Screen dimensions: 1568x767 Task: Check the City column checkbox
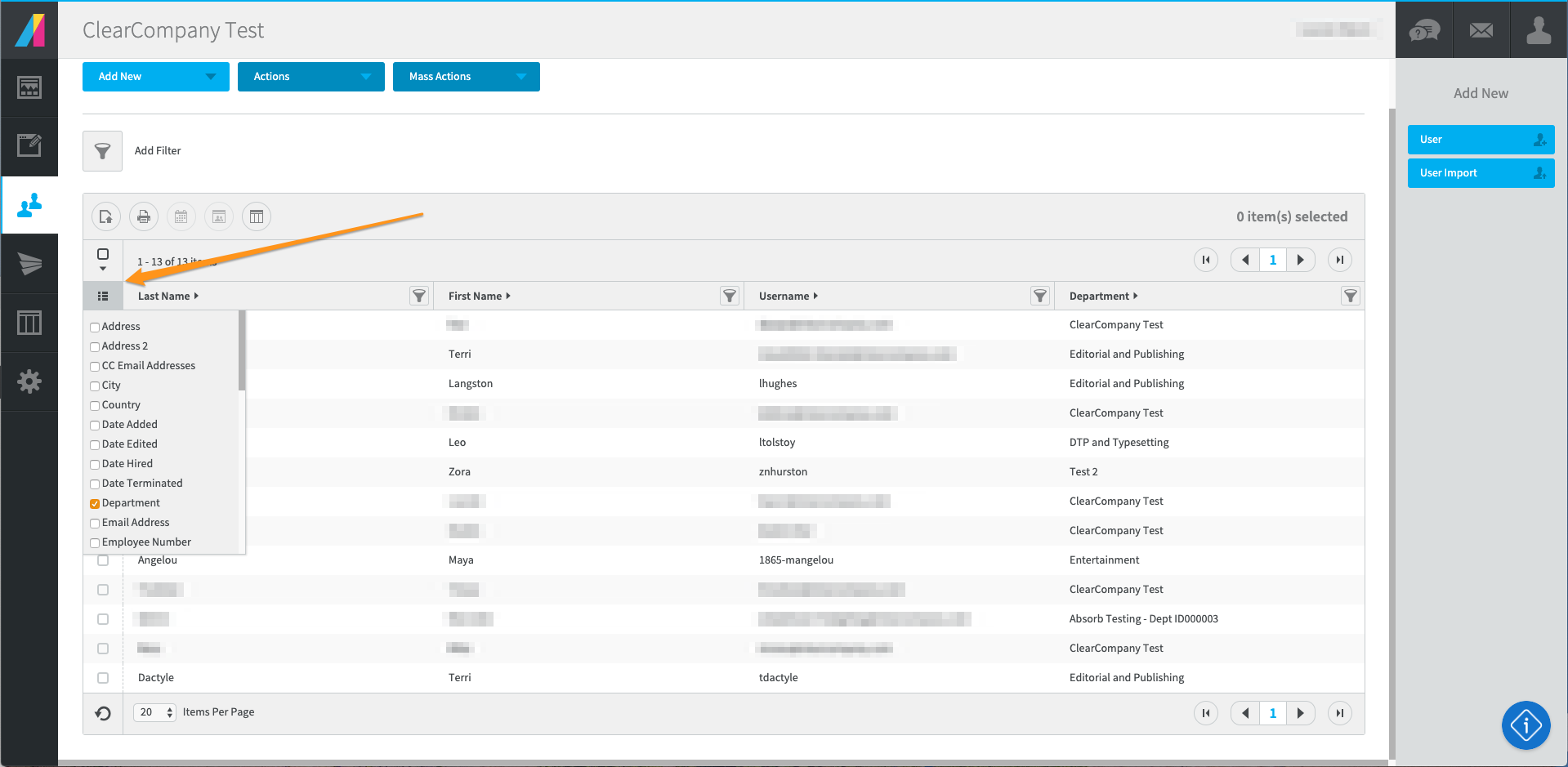click(95, 386)
